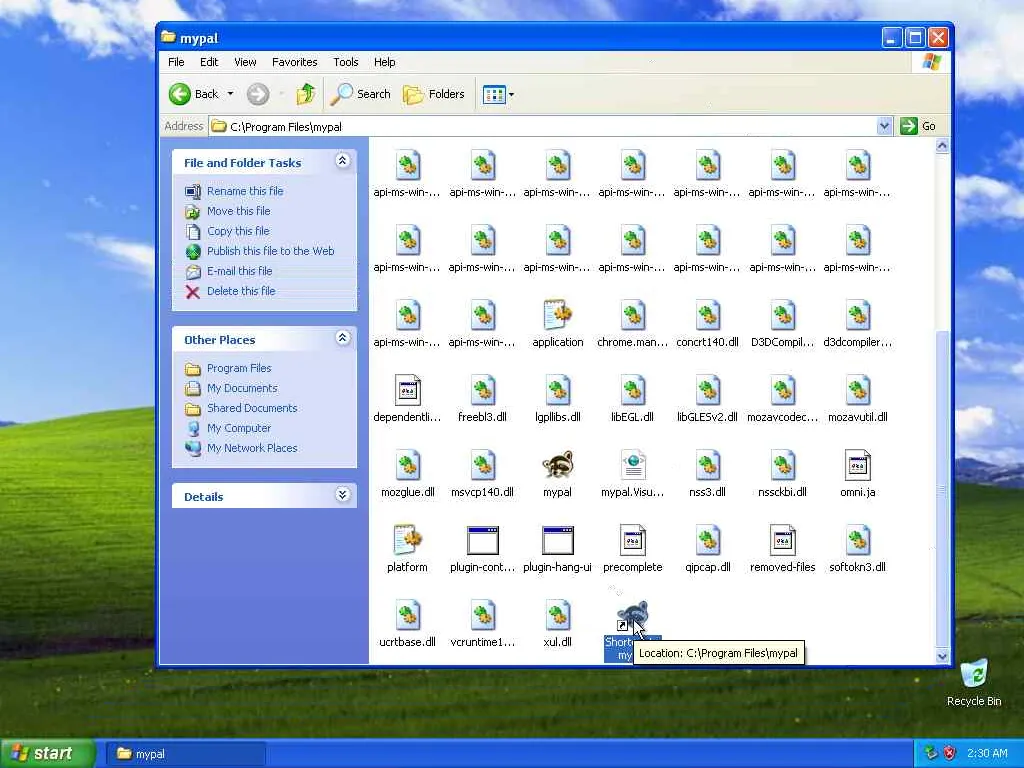
Task: Select the ucrtbase.dll file icon
Action: click(x=408, y=615)
